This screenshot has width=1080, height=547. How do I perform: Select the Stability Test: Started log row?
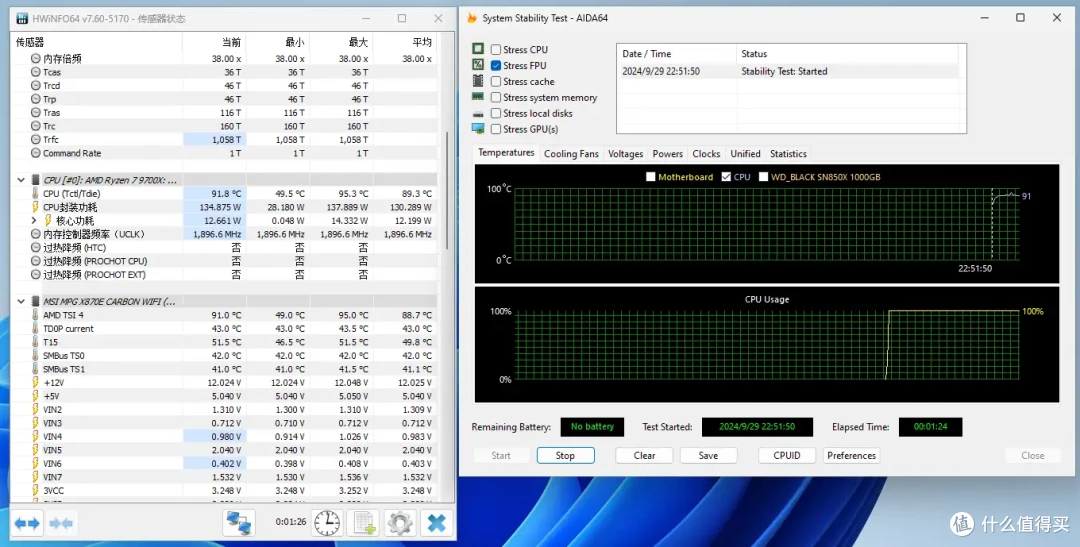pos(787,72)
